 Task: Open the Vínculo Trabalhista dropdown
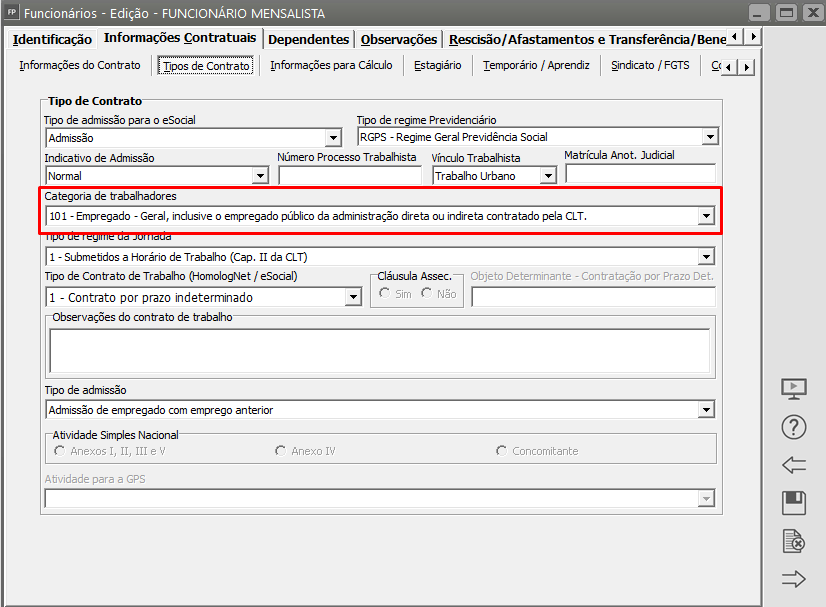coord(547,176)
